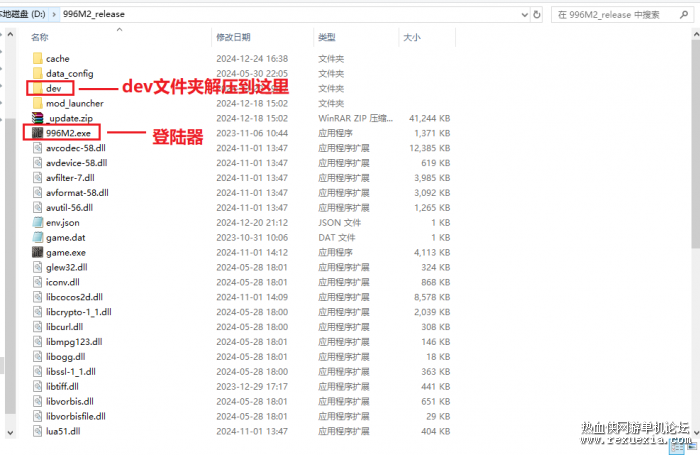Click the avfilter-7.dll file icon
Screen dimensions: 700x455
tap(38, 178)
